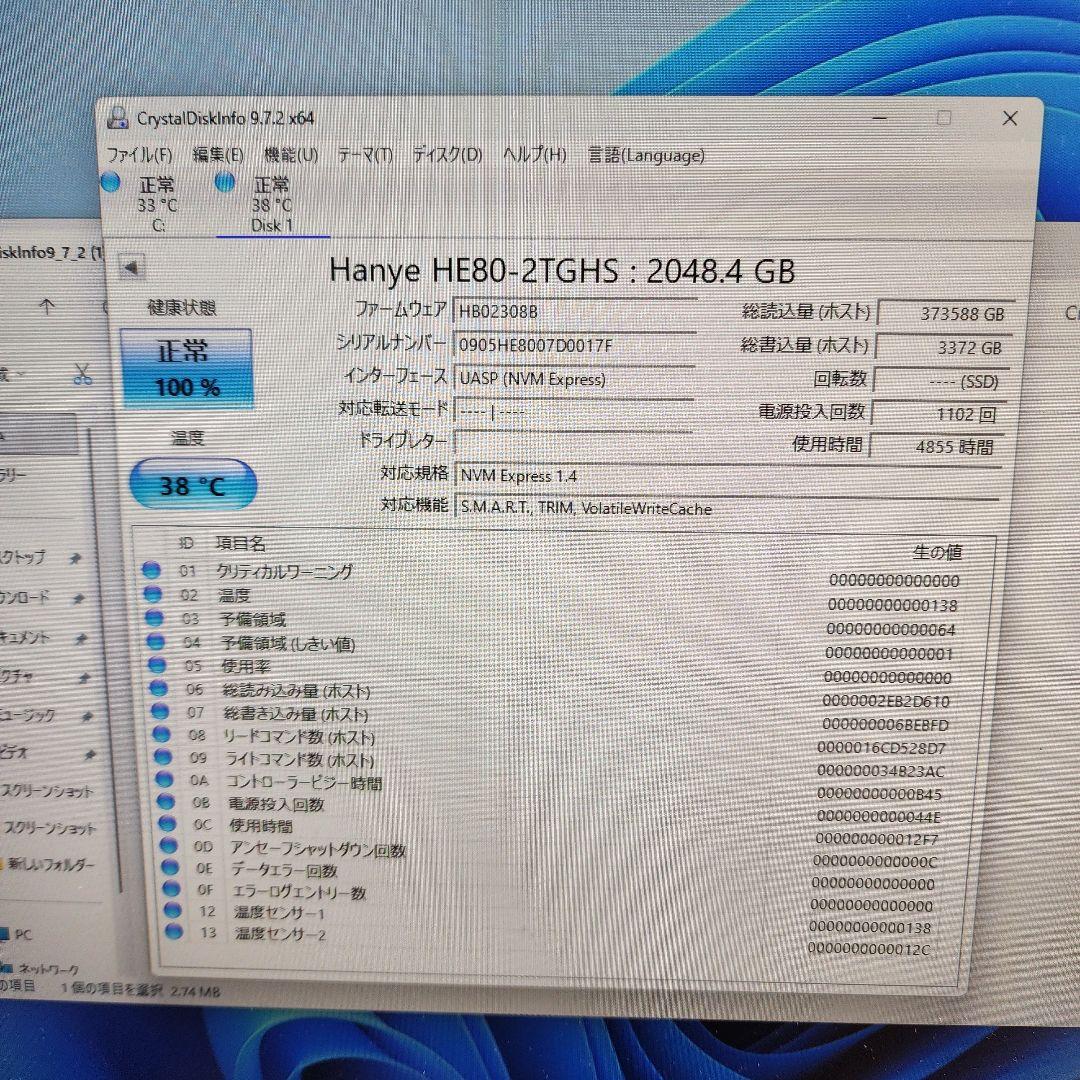The image size is (1080, 1080).
Task: Click the 生の値 column header
Action: [x=937, y=552]
